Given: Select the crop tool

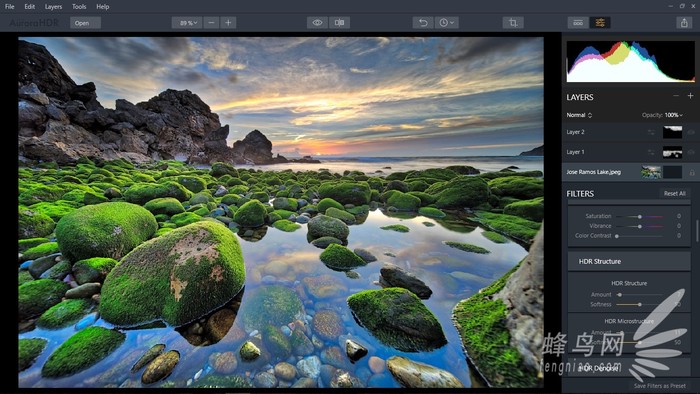Looking at the screenshot, I should 513,23.
